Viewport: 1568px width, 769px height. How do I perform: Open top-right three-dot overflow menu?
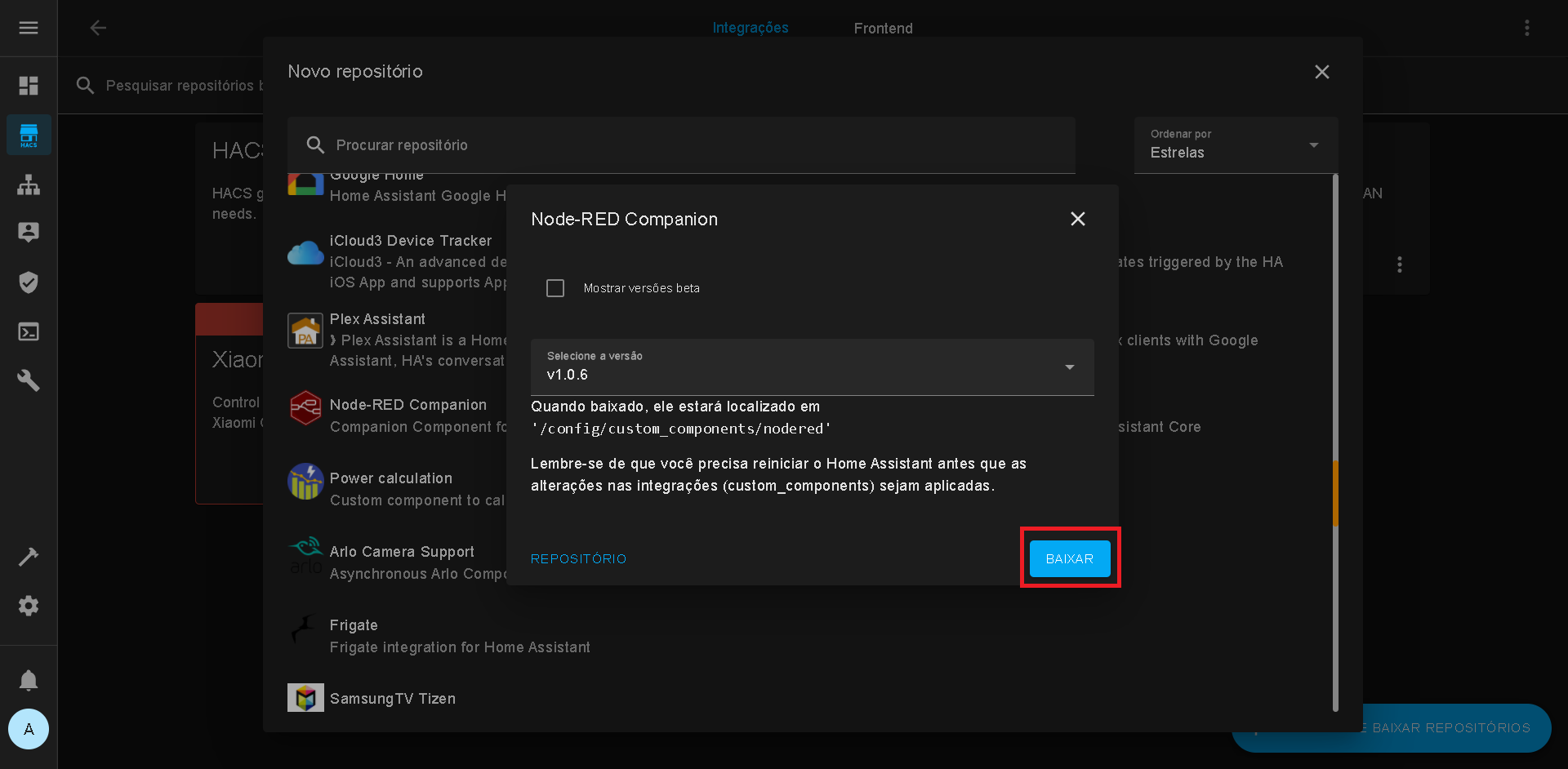tap(1527, 28)
